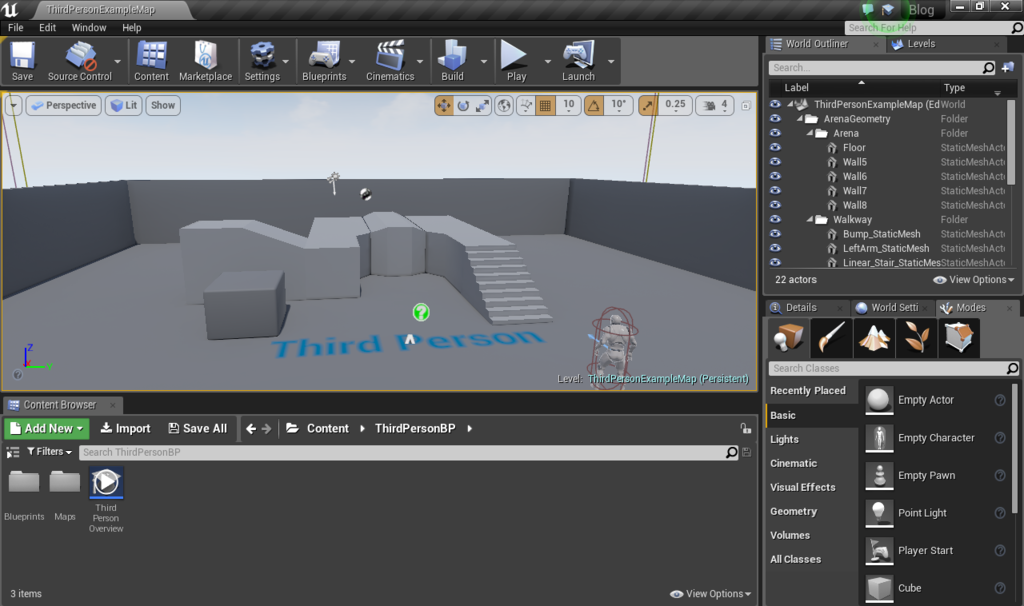The height and width of the screenshot is (606, 1024).
Task: Open the File menu
Action: click(16, 27)
